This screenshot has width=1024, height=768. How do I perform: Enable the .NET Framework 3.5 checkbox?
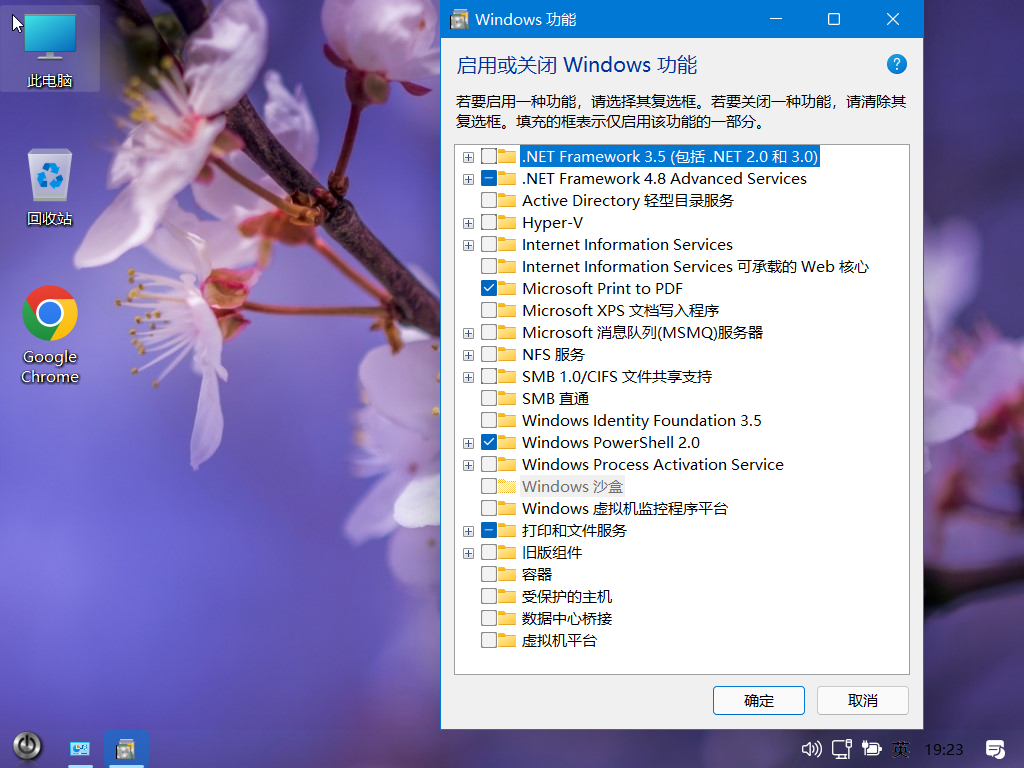point(488,156)
